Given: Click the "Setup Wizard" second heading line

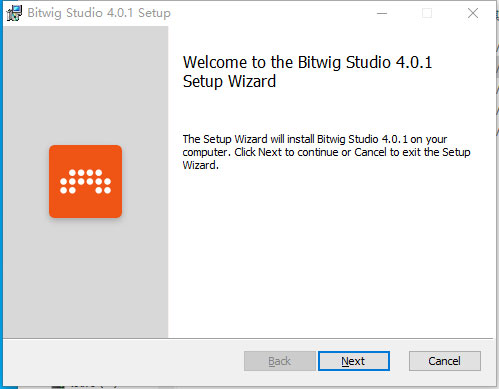Looking at the screenshot, I should (229, 81).
